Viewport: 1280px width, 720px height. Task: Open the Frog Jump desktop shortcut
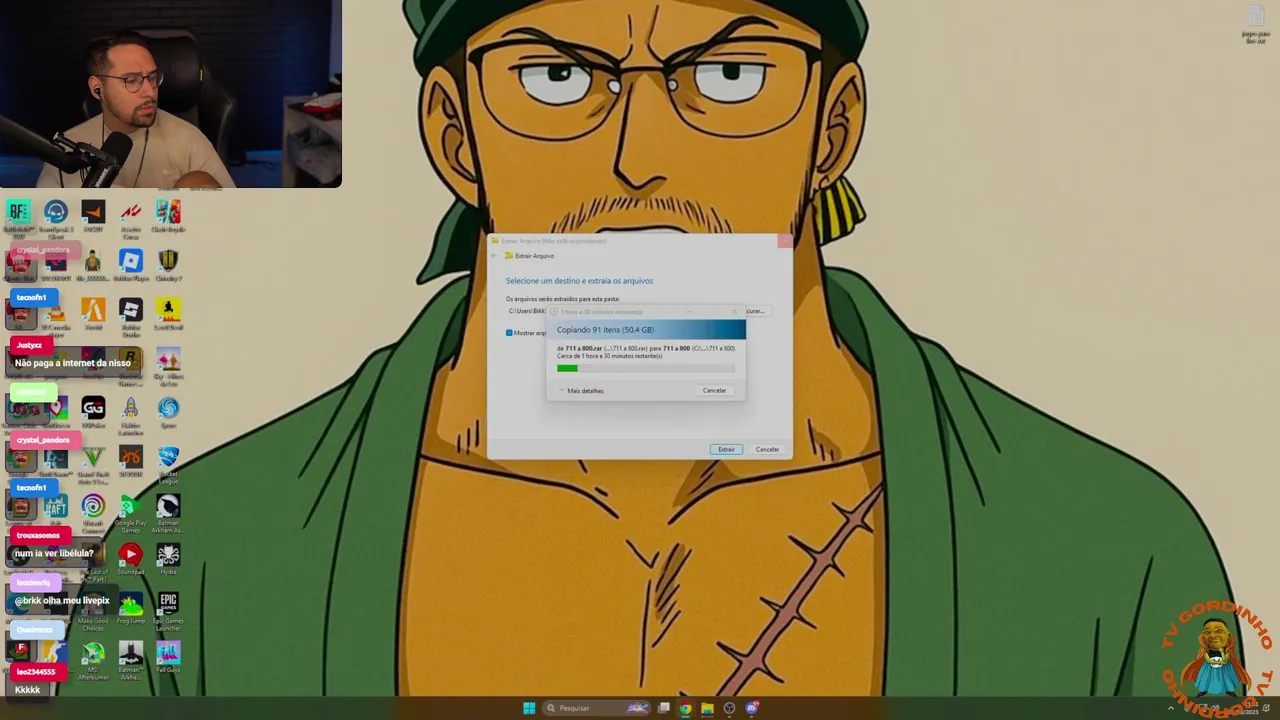131,609
